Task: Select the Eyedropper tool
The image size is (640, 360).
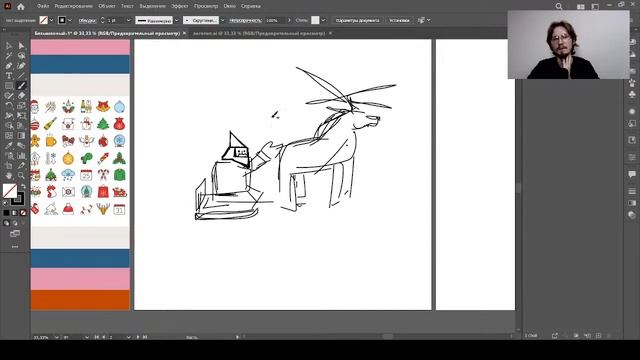Action: tap(9, 146)
